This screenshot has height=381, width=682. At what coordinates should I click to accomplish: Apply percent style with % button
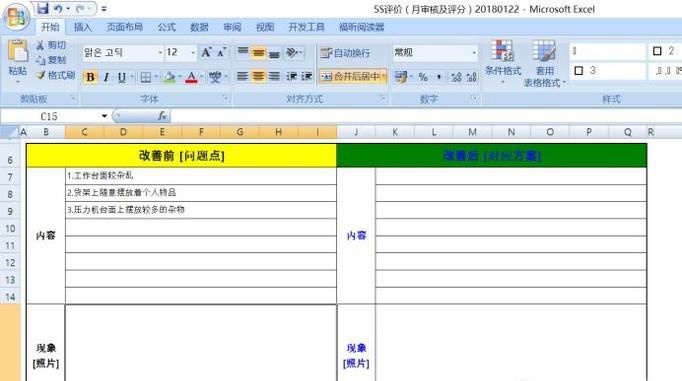point(423,77)
